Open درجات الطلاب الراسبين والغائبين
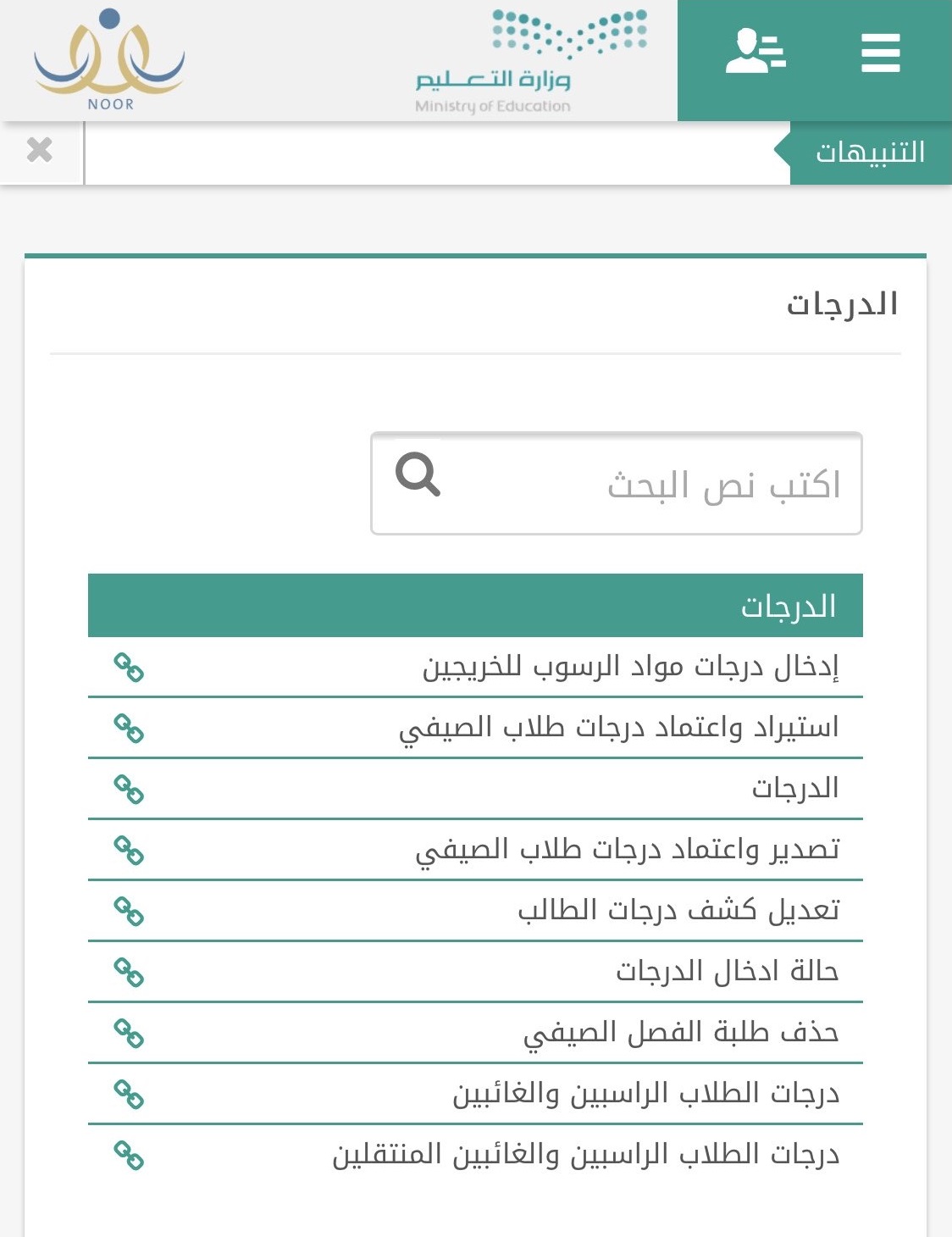 [x=646, y=1094]
